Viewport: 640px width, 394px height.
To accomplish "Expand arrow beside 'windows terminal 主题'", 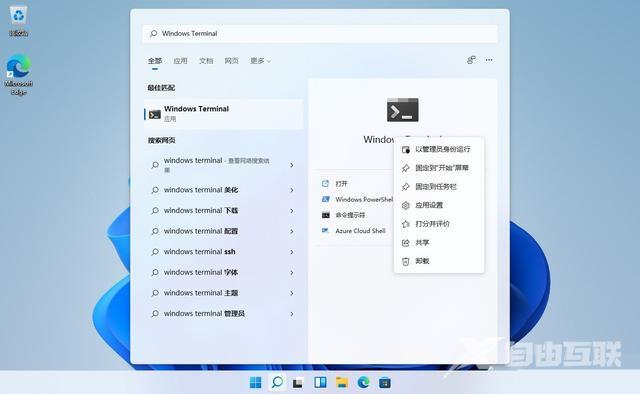I will [292, 293].
